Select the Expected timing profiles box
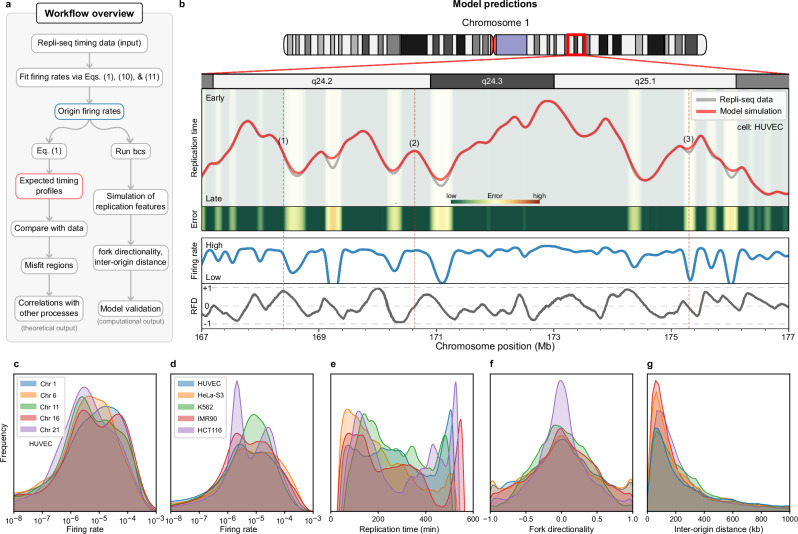 [x=49, y=186]
